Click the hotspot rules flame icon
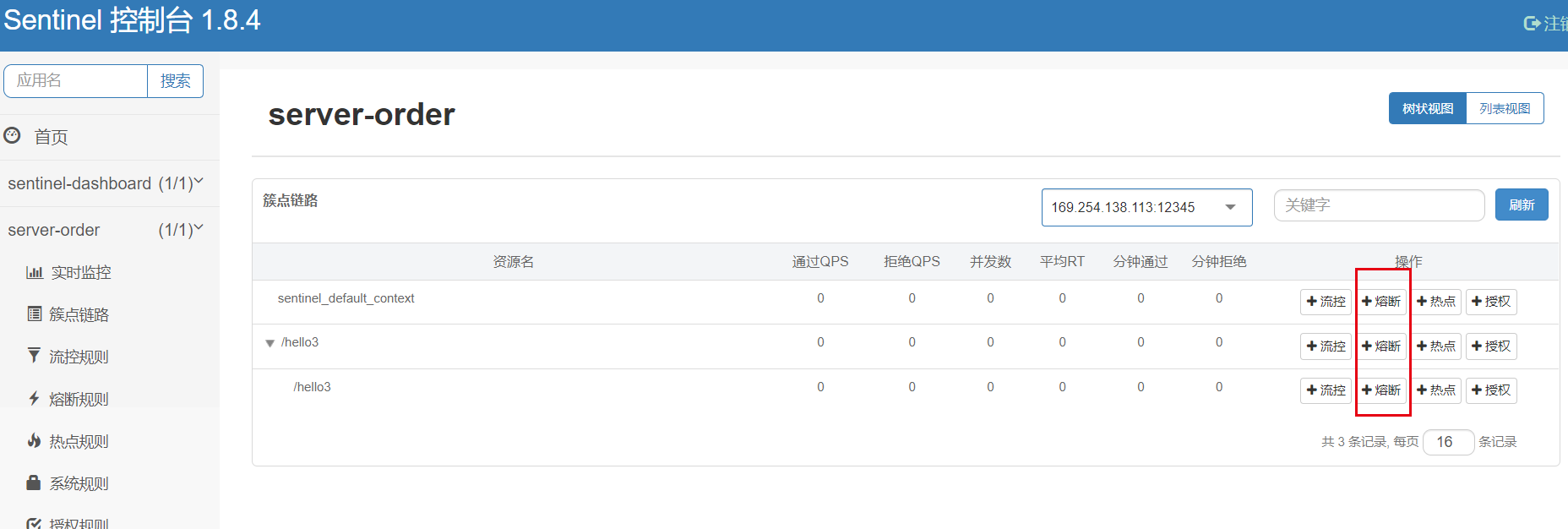1568x529 pixels. pos(34,440)
